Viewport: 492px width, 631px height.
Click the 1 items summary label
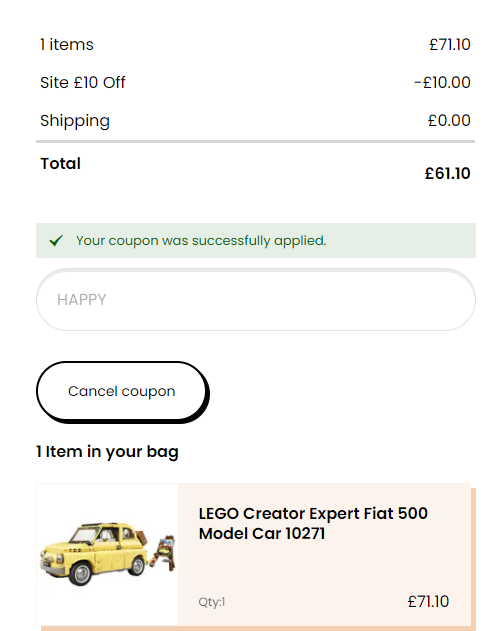click(x=67, y=44)
